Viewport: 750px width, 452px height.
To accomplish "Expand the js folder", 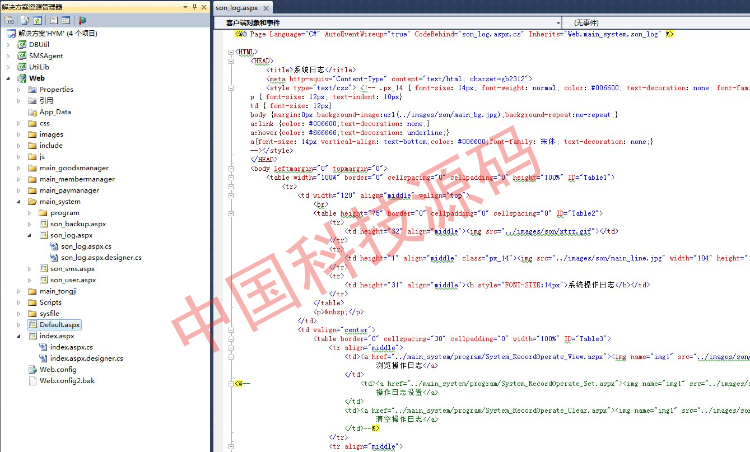I will tap(19, 157).
